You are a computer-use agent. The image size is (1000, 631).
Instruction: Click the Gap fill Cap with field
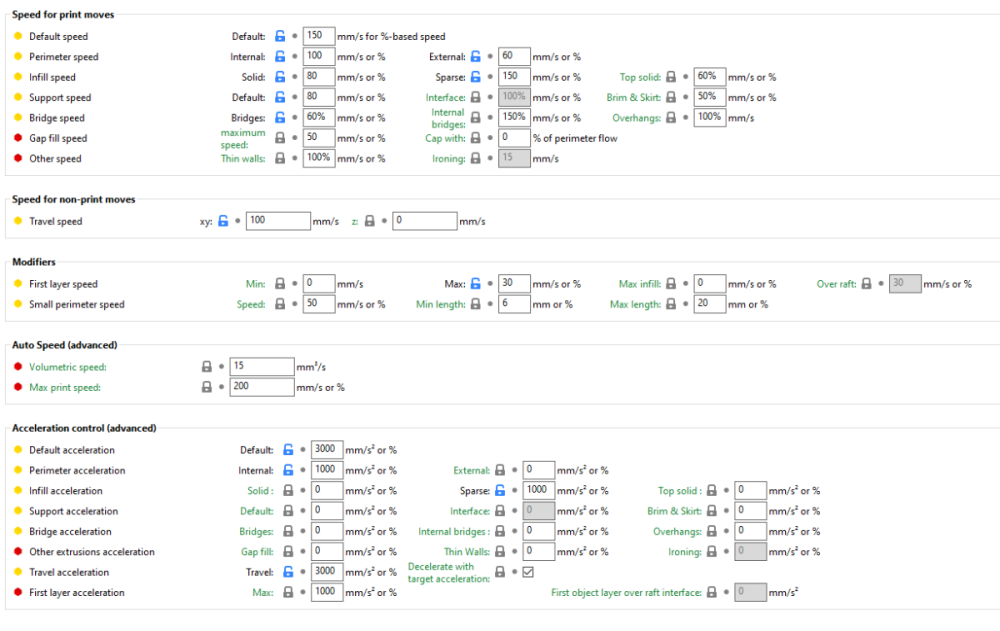[x=514, y=138]
